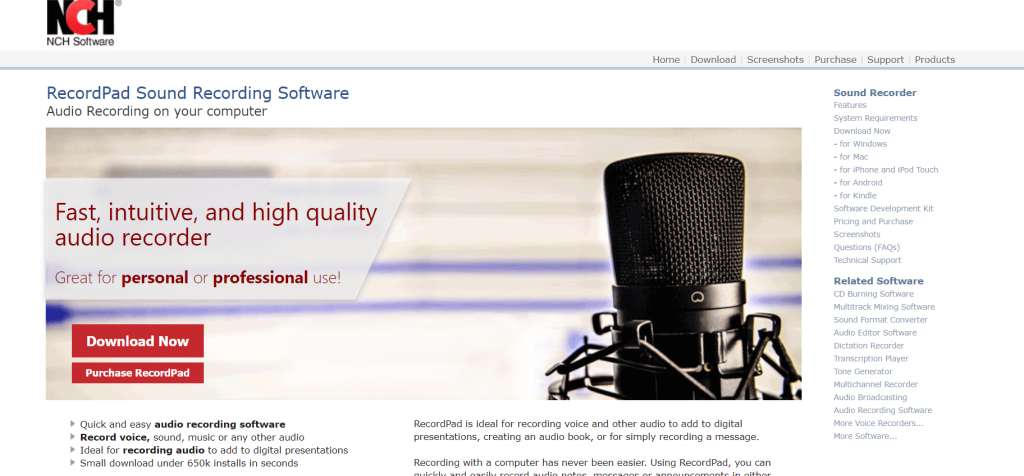Screen dimensions: 1024x476
Task: Open the Features sidebar link
Action: click(x=850, y=105)
